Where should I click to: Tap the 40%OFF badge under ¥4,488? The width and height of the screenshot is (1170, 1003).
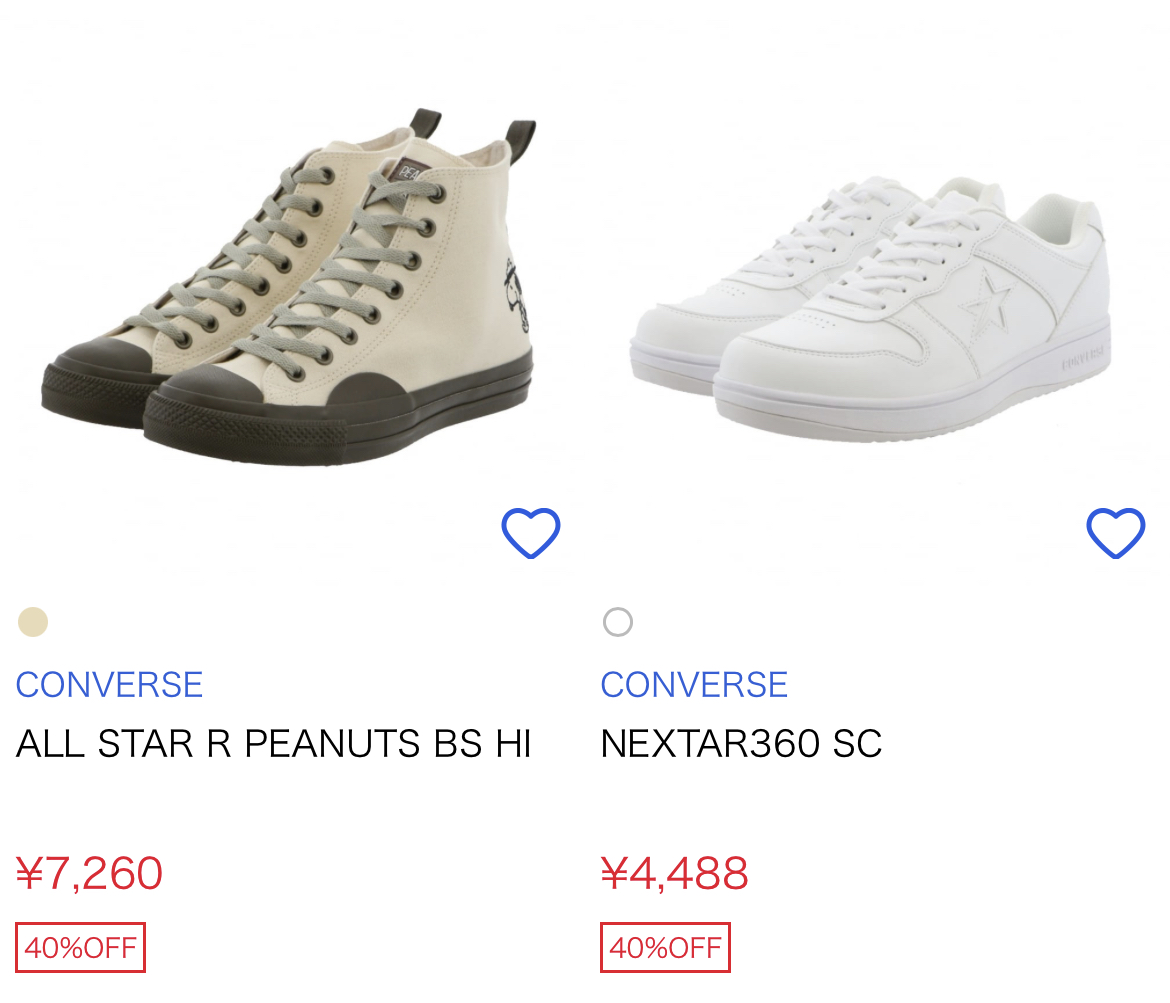[x=666, y=947]
